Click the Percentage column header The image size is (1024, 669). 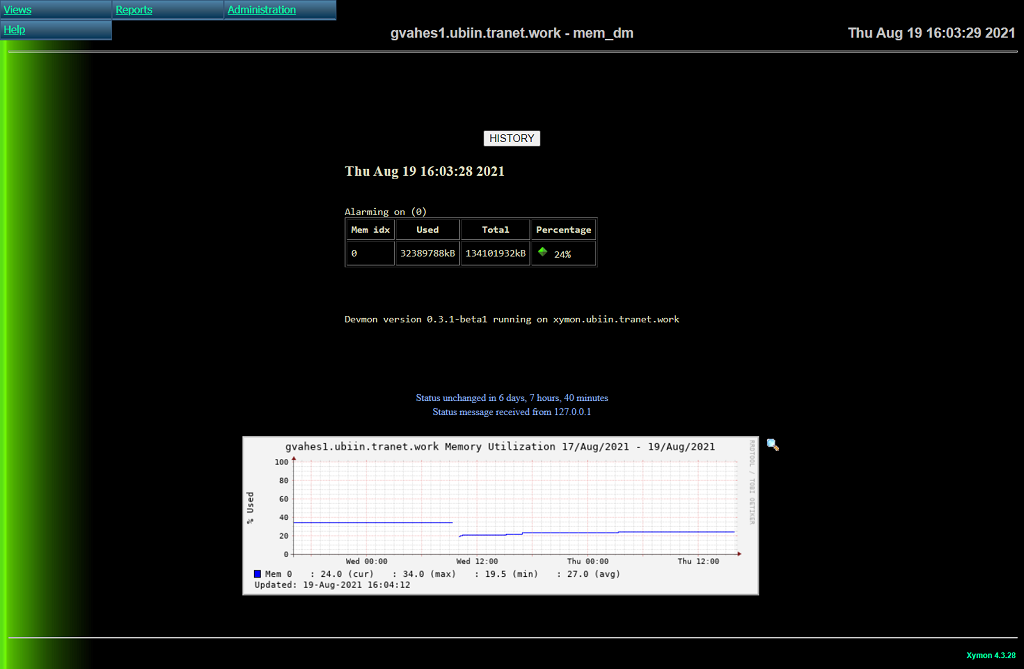pos(564,230)
